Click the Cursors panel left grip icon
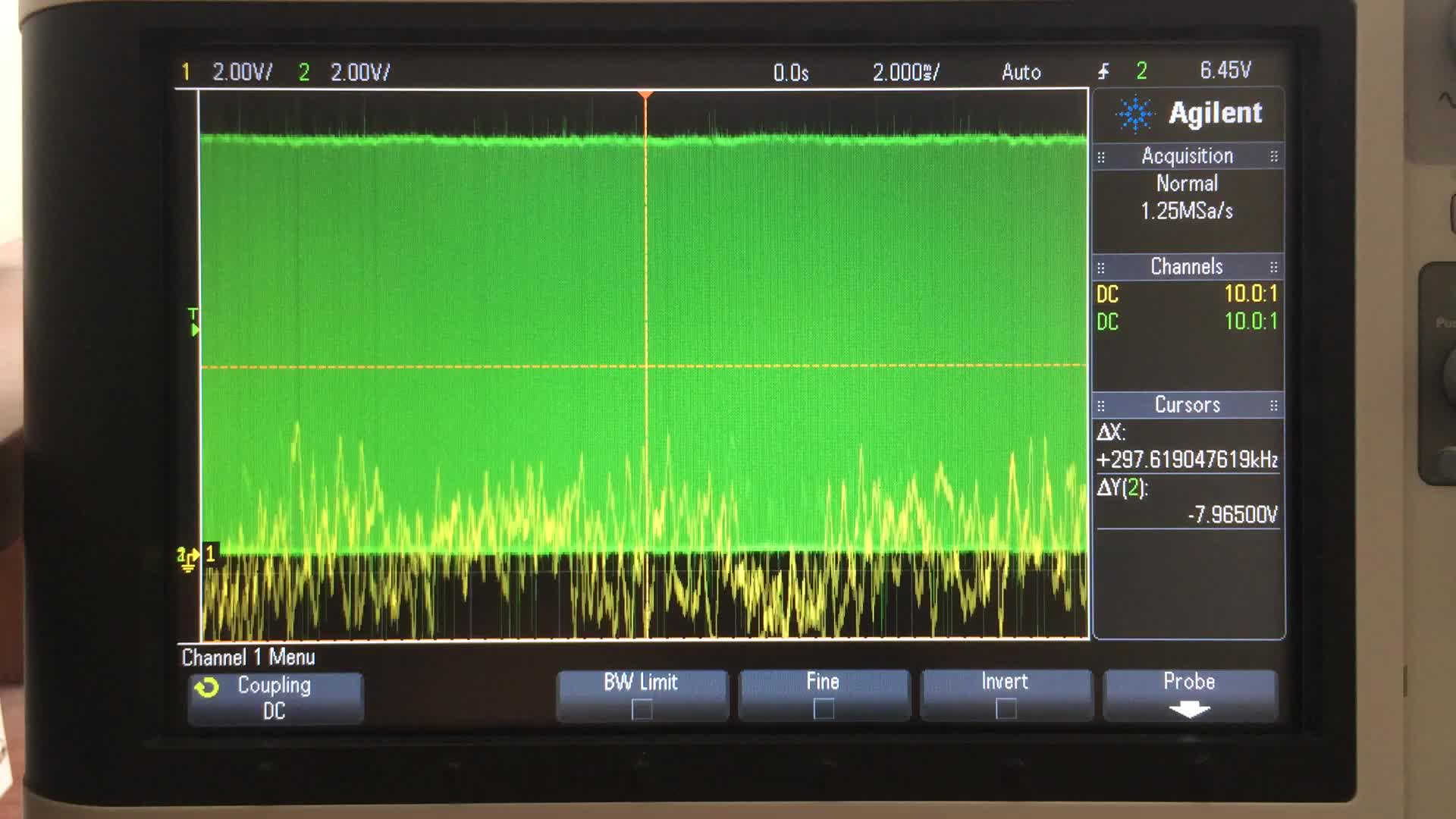 pos(1101,406)
